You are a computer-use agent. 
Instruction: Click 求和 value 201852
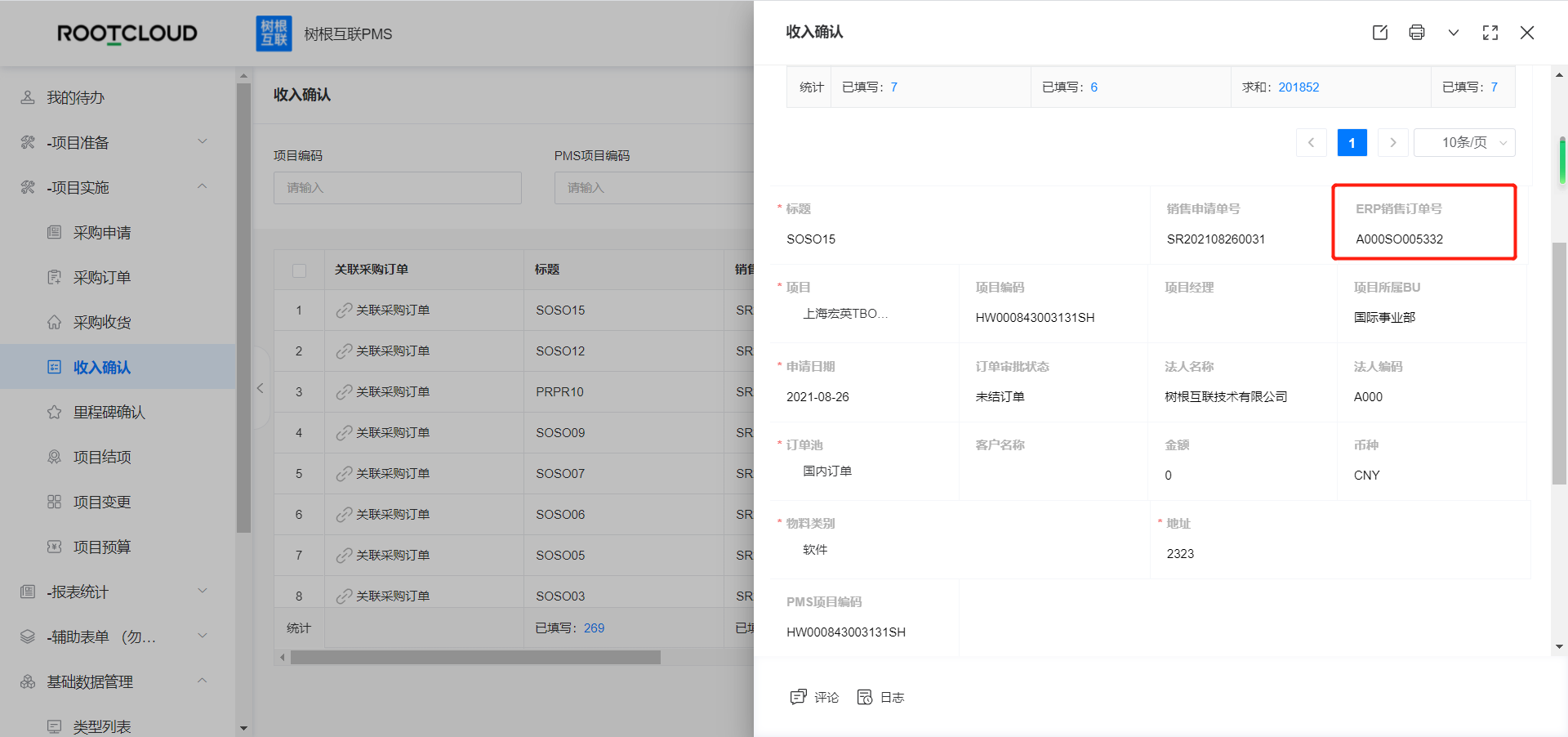(1298, 87)
